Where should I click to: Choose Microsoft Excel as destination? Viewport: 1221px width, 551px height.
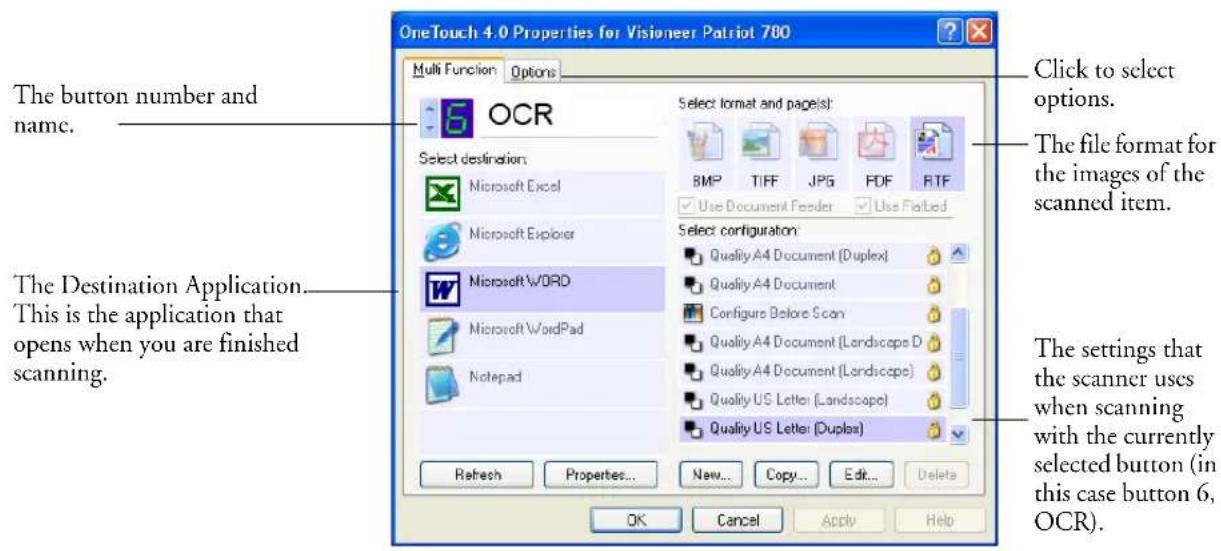pyautogui.click(x=540, y=193)
